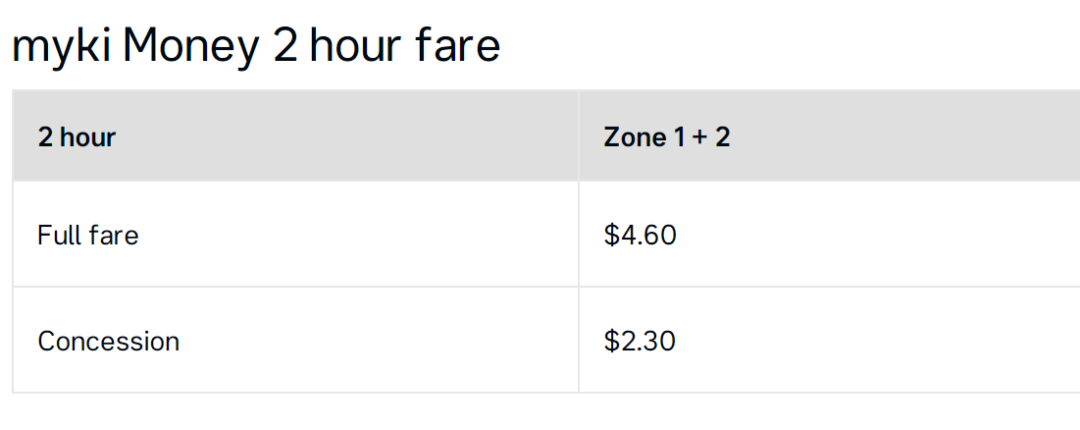
Task: Select the "2 hour" table header cell
Action: coord(295,136)
